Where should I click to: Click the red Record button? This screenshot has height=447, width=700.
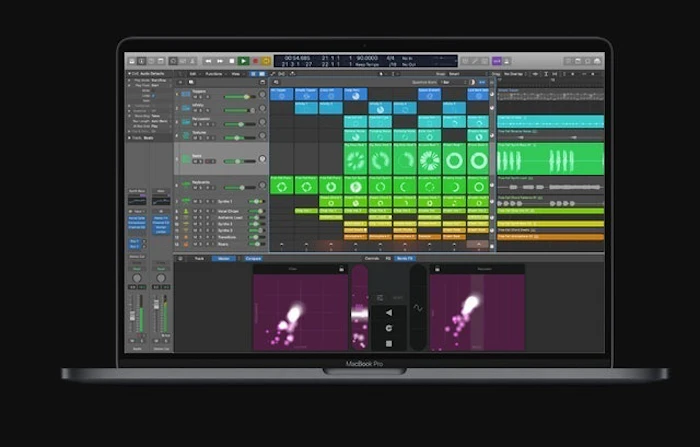pos(256,61)
